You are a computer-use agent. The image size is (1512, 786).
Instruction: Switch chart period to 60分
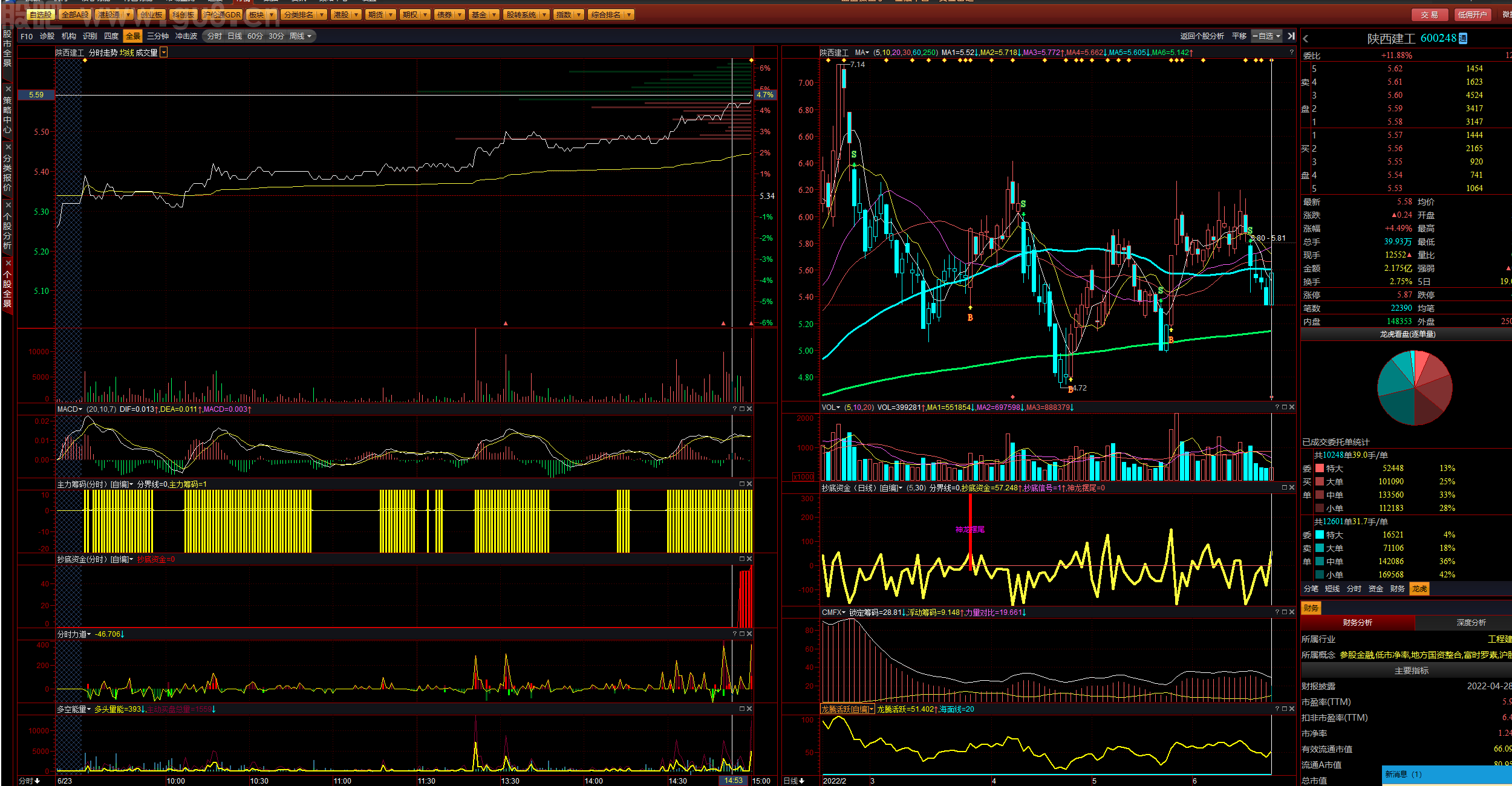(255, 36)
